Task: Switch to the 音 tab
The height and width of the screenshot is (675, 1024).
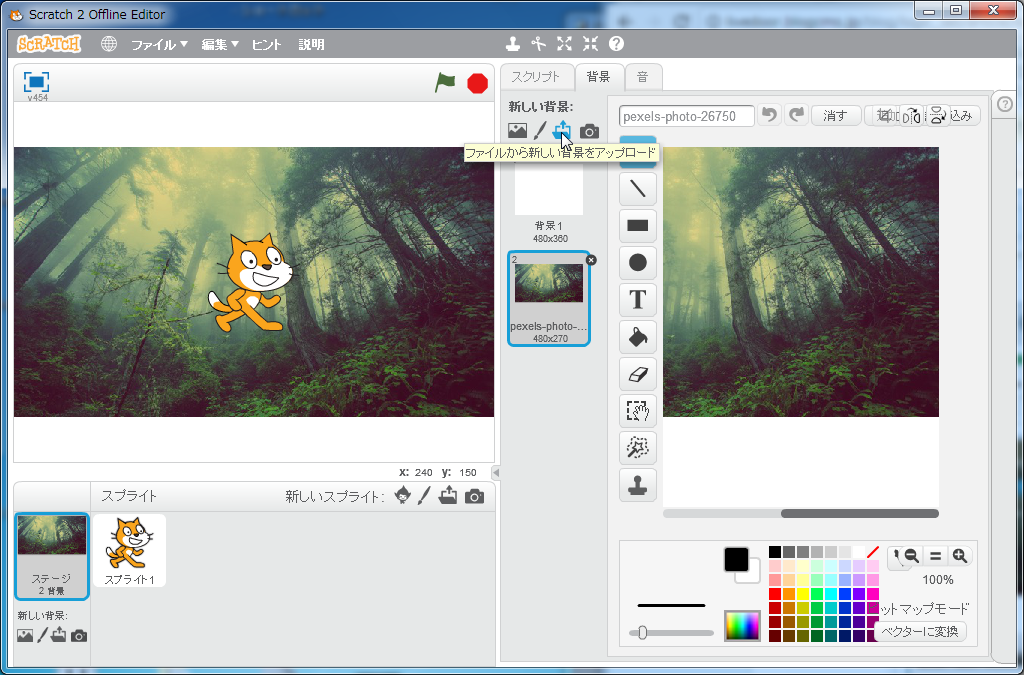Action: (643, 77)
